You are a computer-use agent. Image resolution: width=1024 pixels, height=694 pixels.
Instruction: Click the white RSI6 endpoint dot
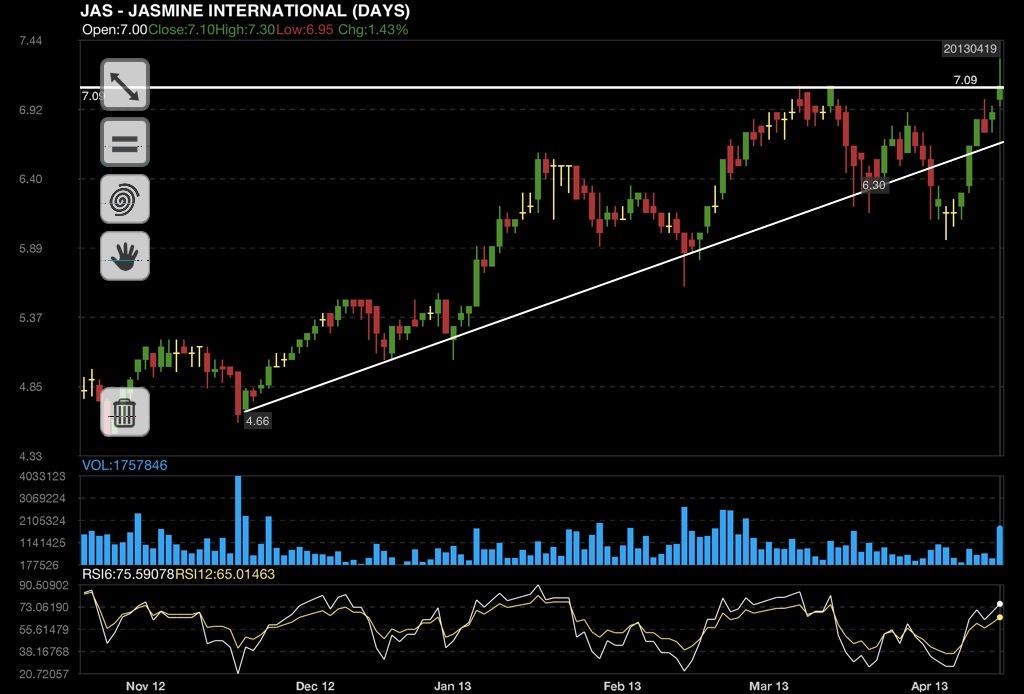1000,604
